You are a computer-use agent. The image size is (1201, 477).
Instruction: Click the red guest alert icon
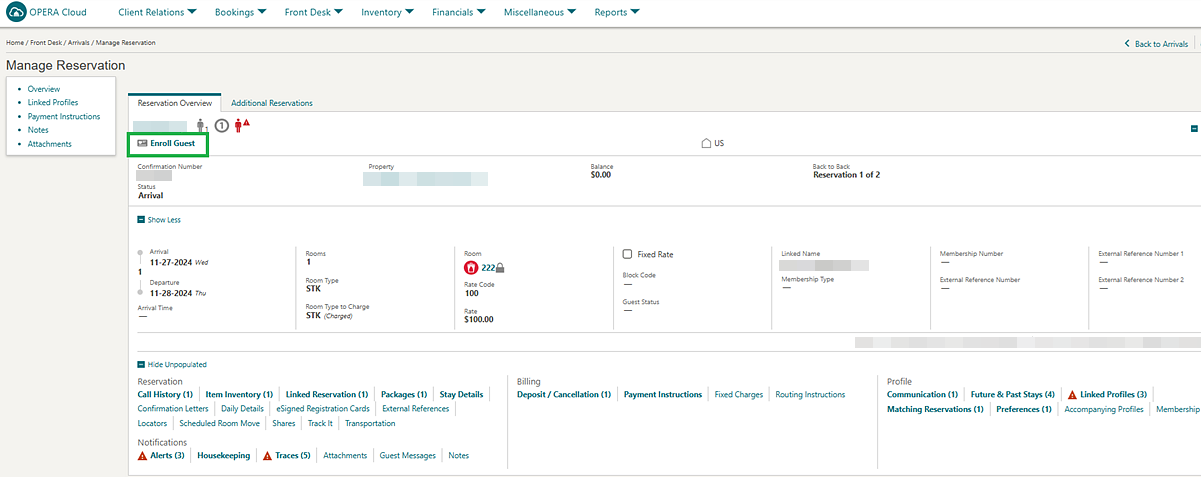[x=241, y=125]
